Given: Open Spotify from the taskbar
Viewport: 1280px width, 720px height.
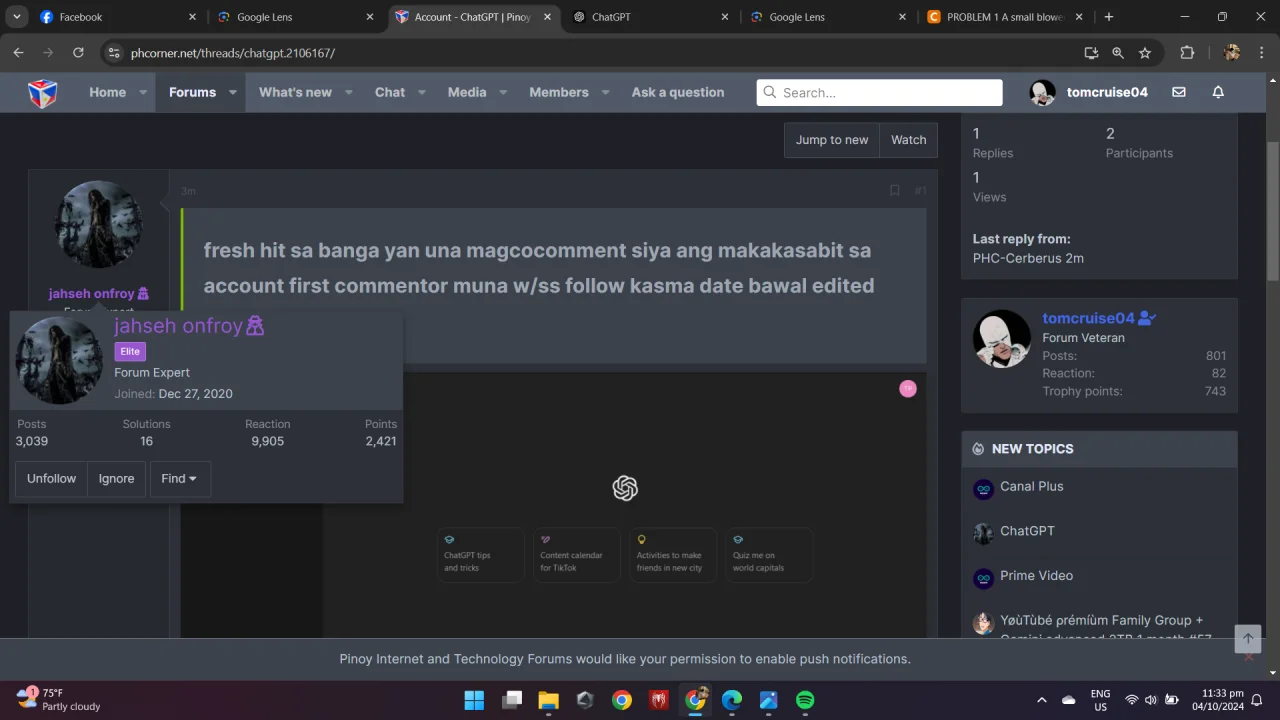Looking at the screenshot, I should (805, 700).
